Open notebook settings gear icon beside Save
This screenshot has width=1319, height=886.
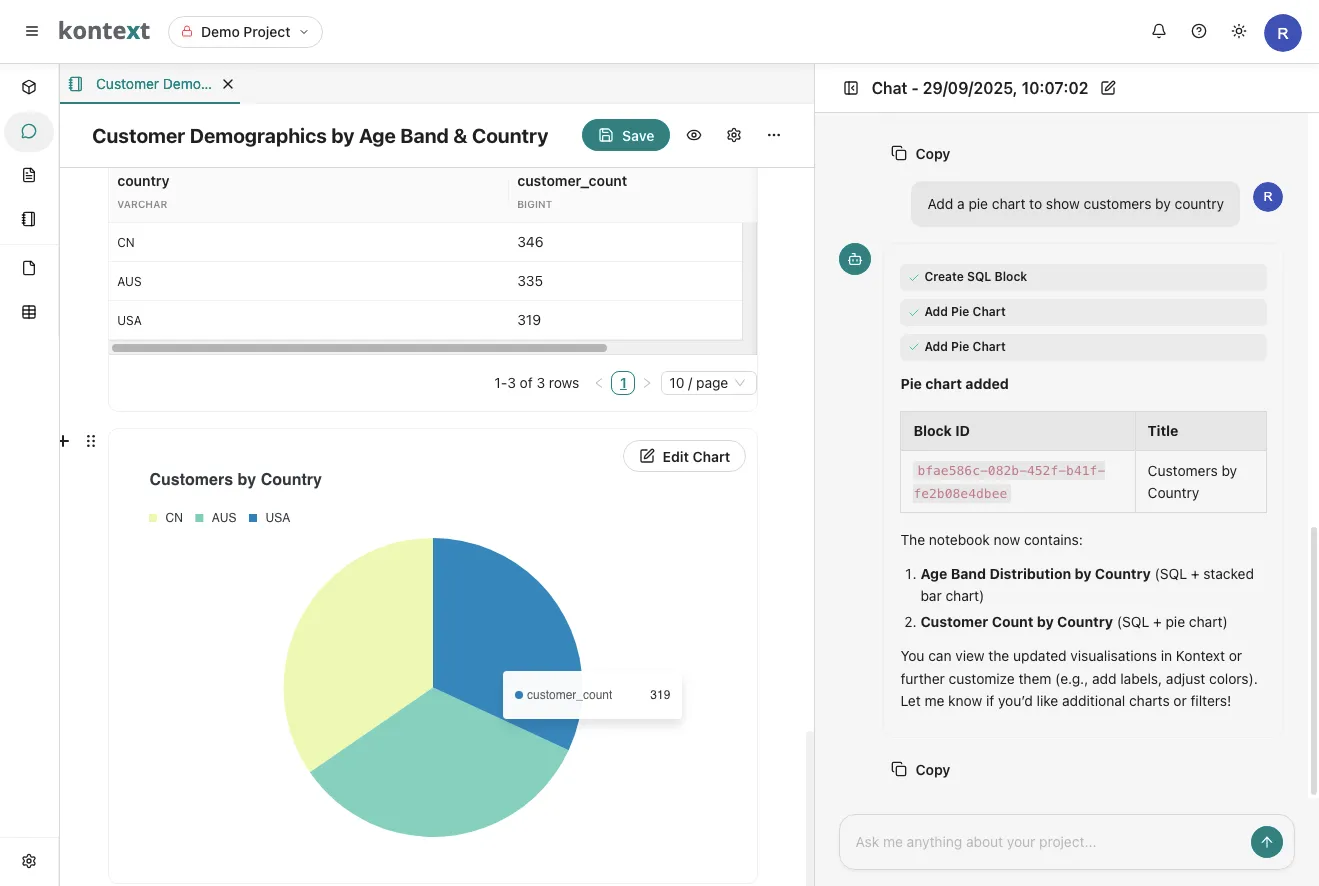[734, 135]
